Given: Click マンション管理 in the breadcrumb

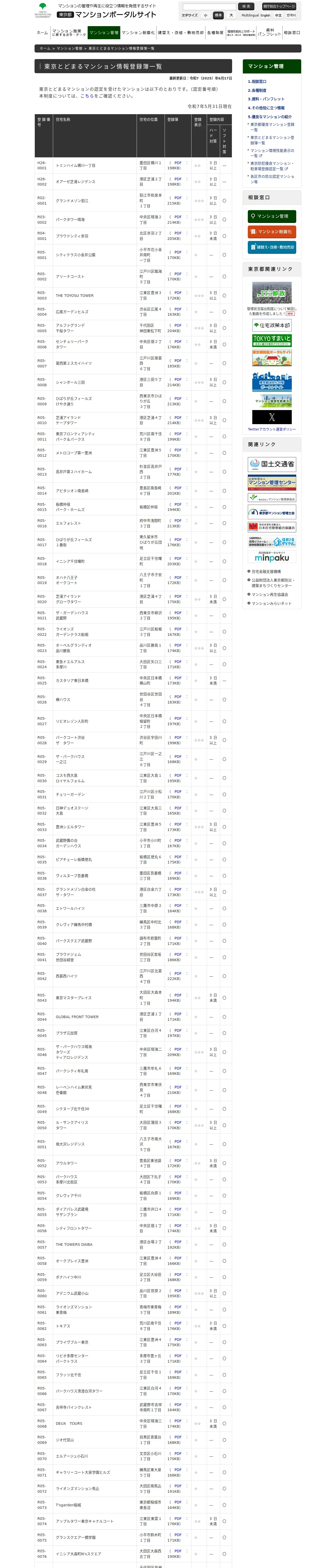Looking at the screenshot, I should coord(70,48).
